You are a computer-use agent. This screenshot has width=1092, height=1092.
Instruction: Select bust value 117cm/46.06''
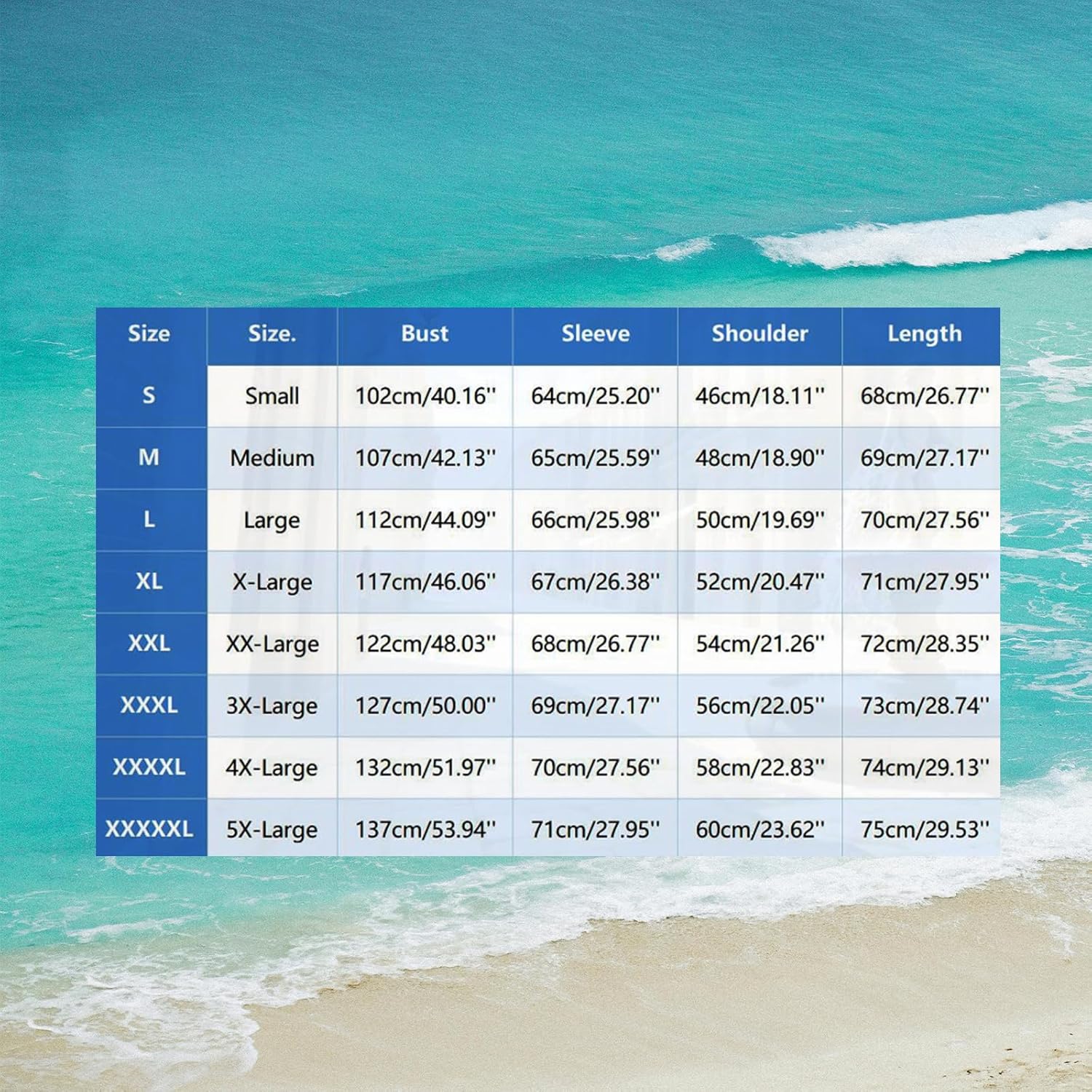click(x=425, y=582)
